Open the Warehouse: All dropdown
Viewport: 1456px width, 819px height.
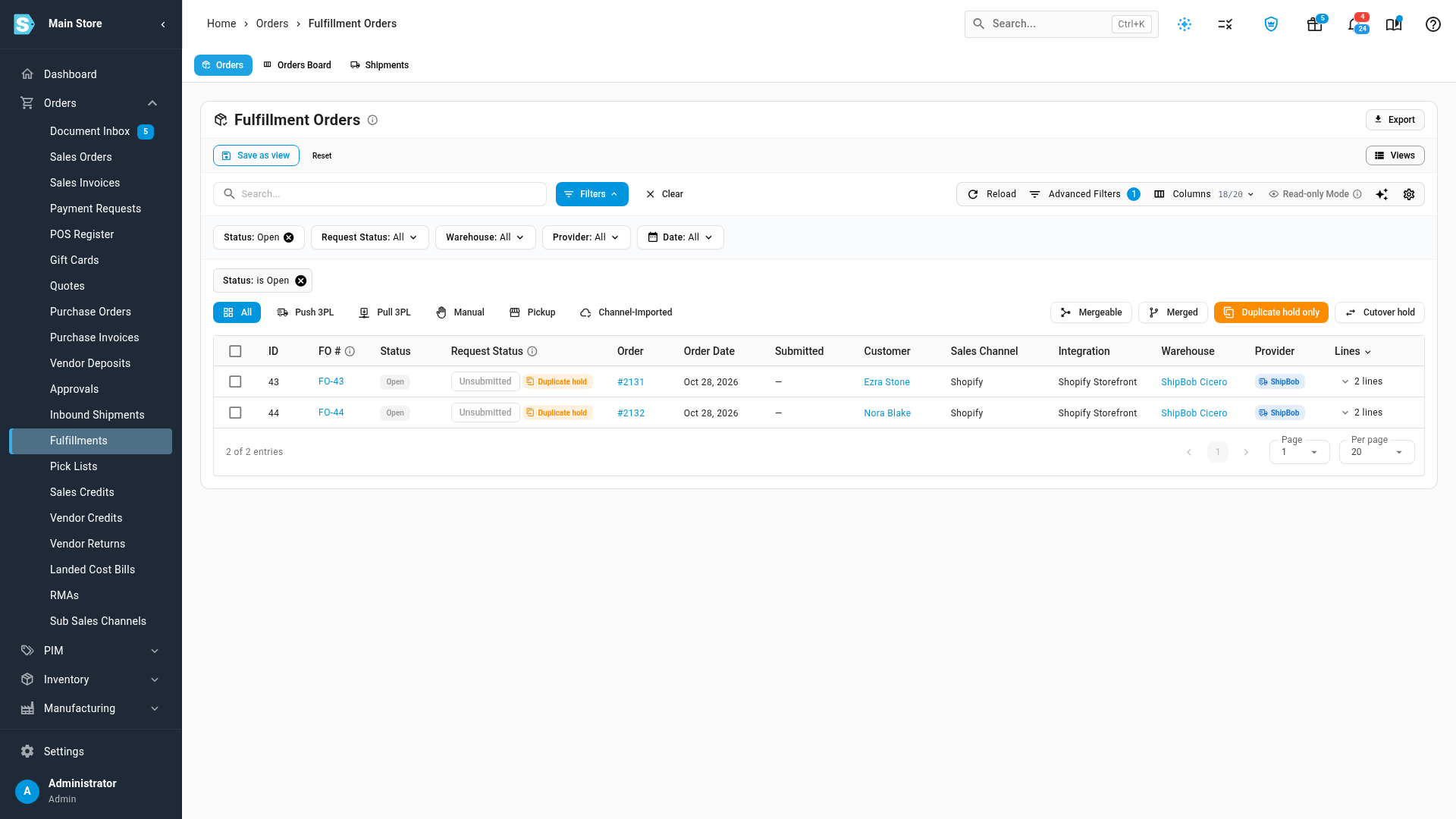(485, 237)
